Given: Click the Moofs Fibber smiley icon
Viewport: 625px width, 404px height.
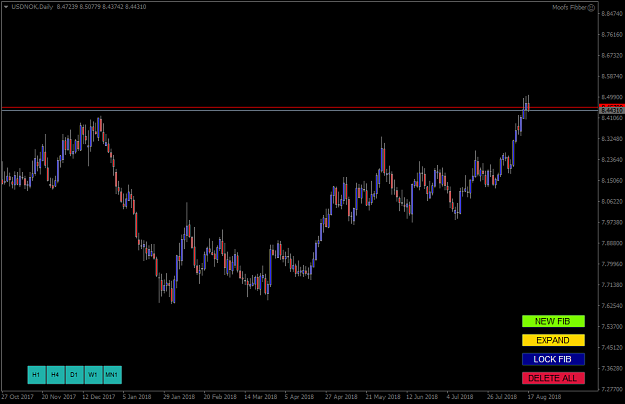Looking at the screenshot, I should pos(592,8).
